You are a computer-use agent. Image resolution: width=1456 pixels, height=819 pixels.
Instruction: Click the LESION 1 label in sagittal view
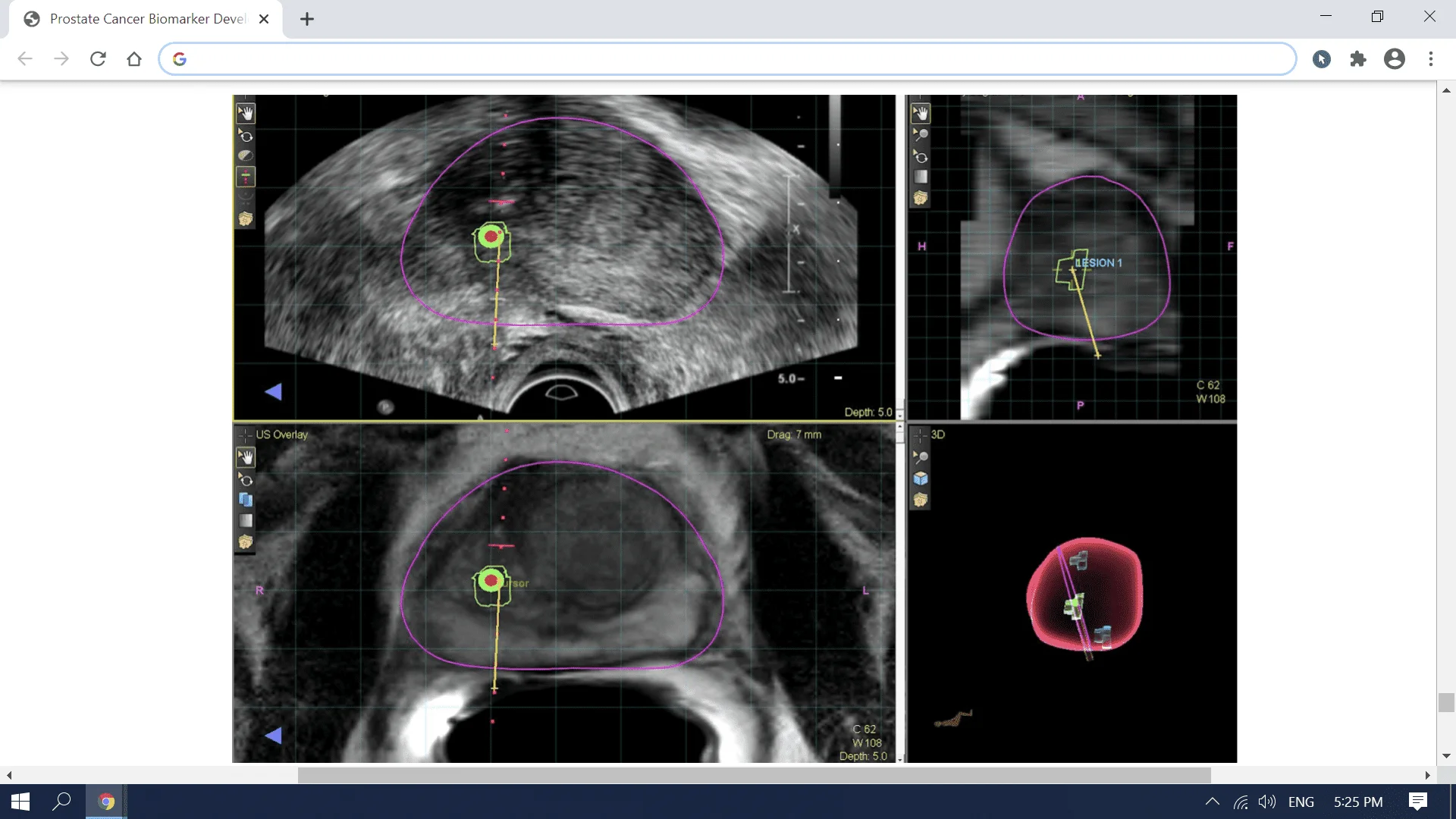1099,262
